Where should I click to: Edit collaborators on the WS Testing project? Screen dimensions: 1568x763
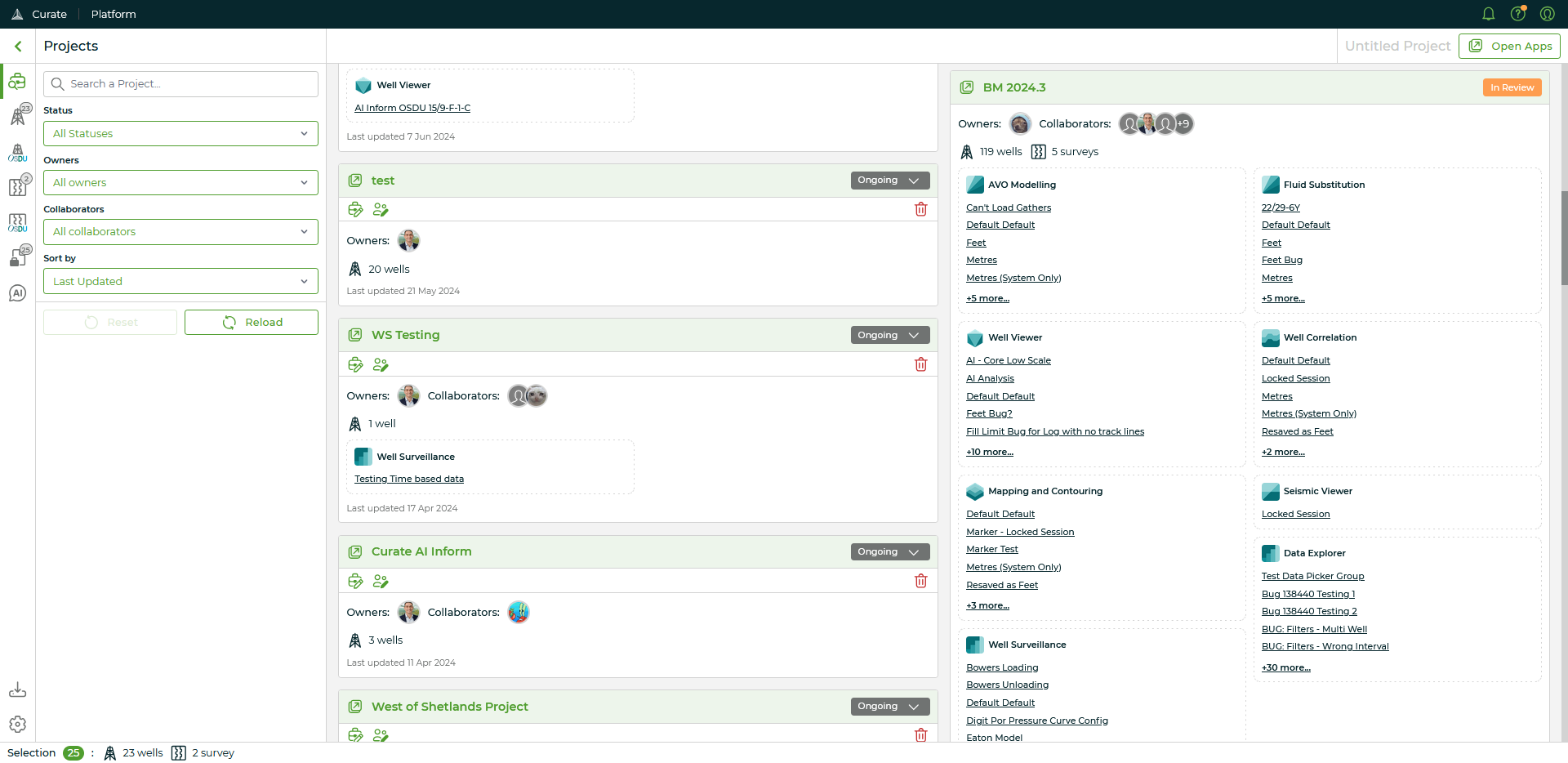click(380, 364)
